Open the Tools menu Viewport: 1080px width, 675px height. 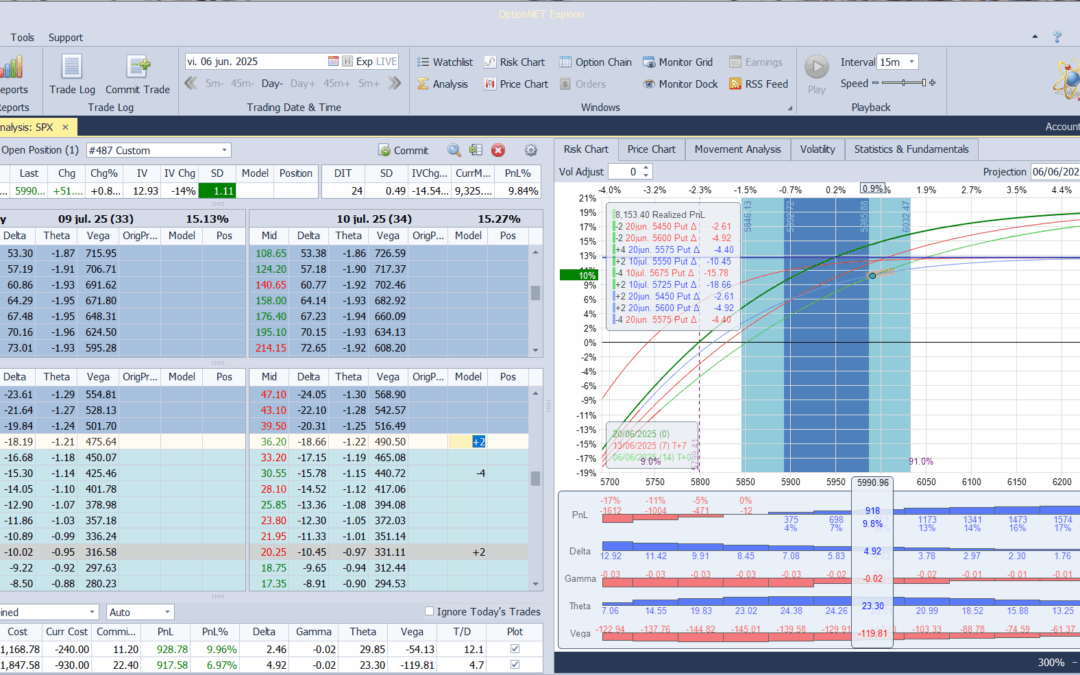(x=22, y=37)
